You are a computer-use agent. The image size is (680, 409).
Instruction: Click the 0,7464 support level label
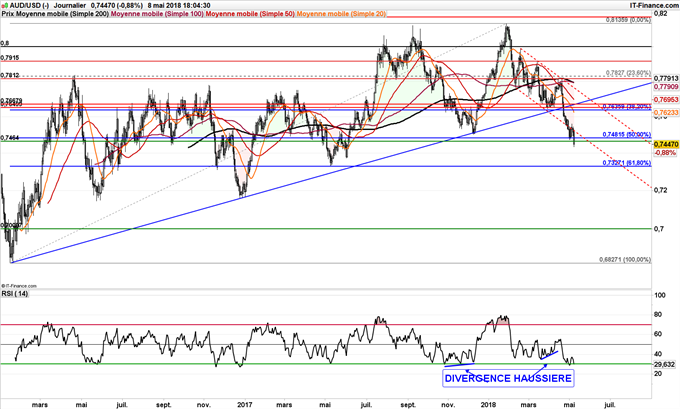click(10, 137)
